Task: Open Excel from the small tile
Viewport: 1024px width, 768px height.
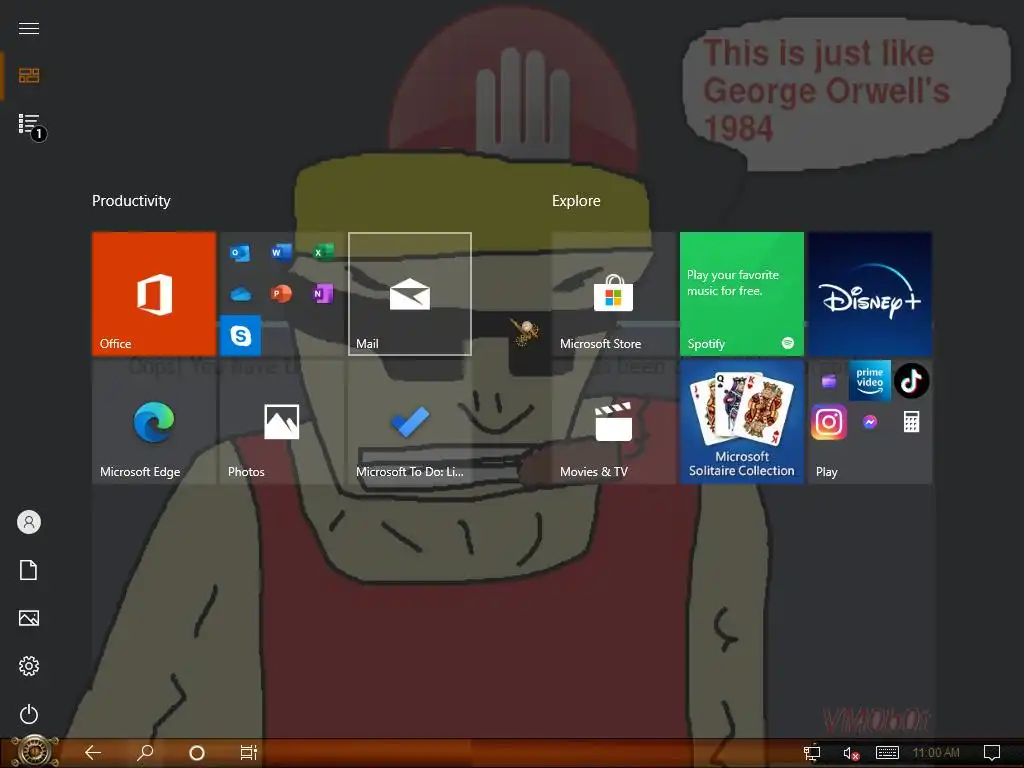Action: pyautogui.click(x=323, y=251)
